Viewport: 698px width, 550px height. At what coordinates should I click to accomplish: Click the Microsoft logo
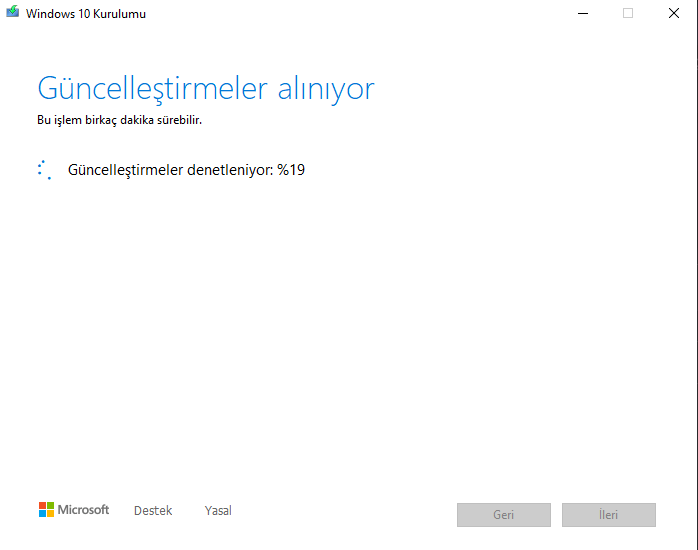74,510
